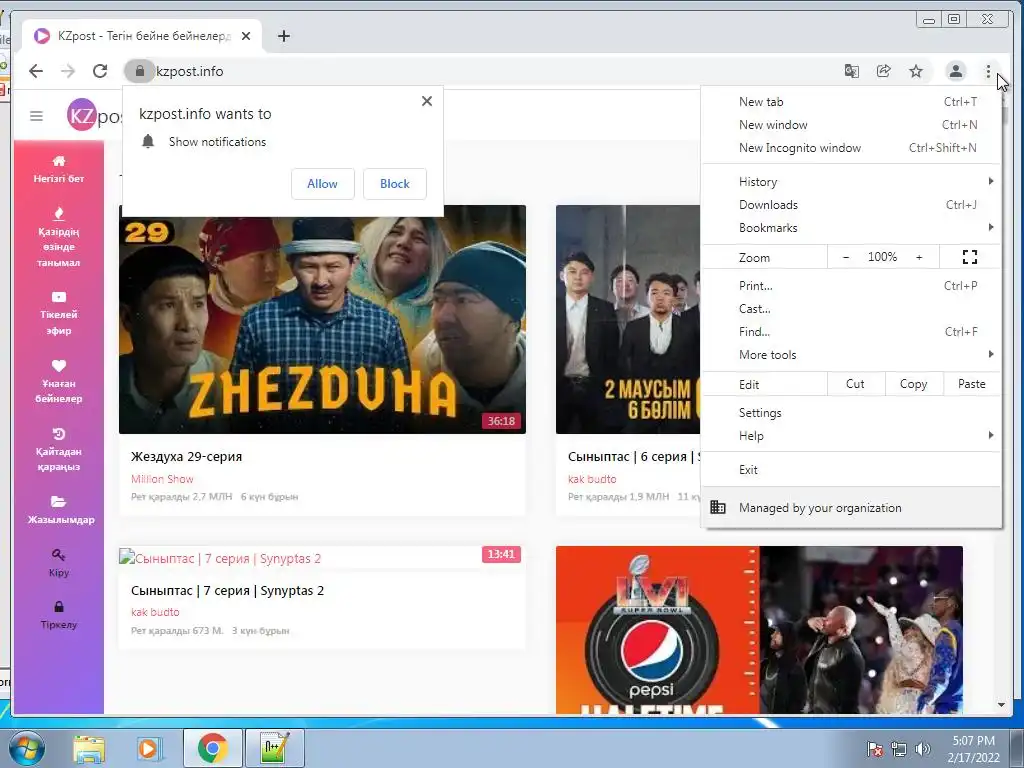Decrease zoom with the minus button
Screen dimensions: 1024x768
846,257
